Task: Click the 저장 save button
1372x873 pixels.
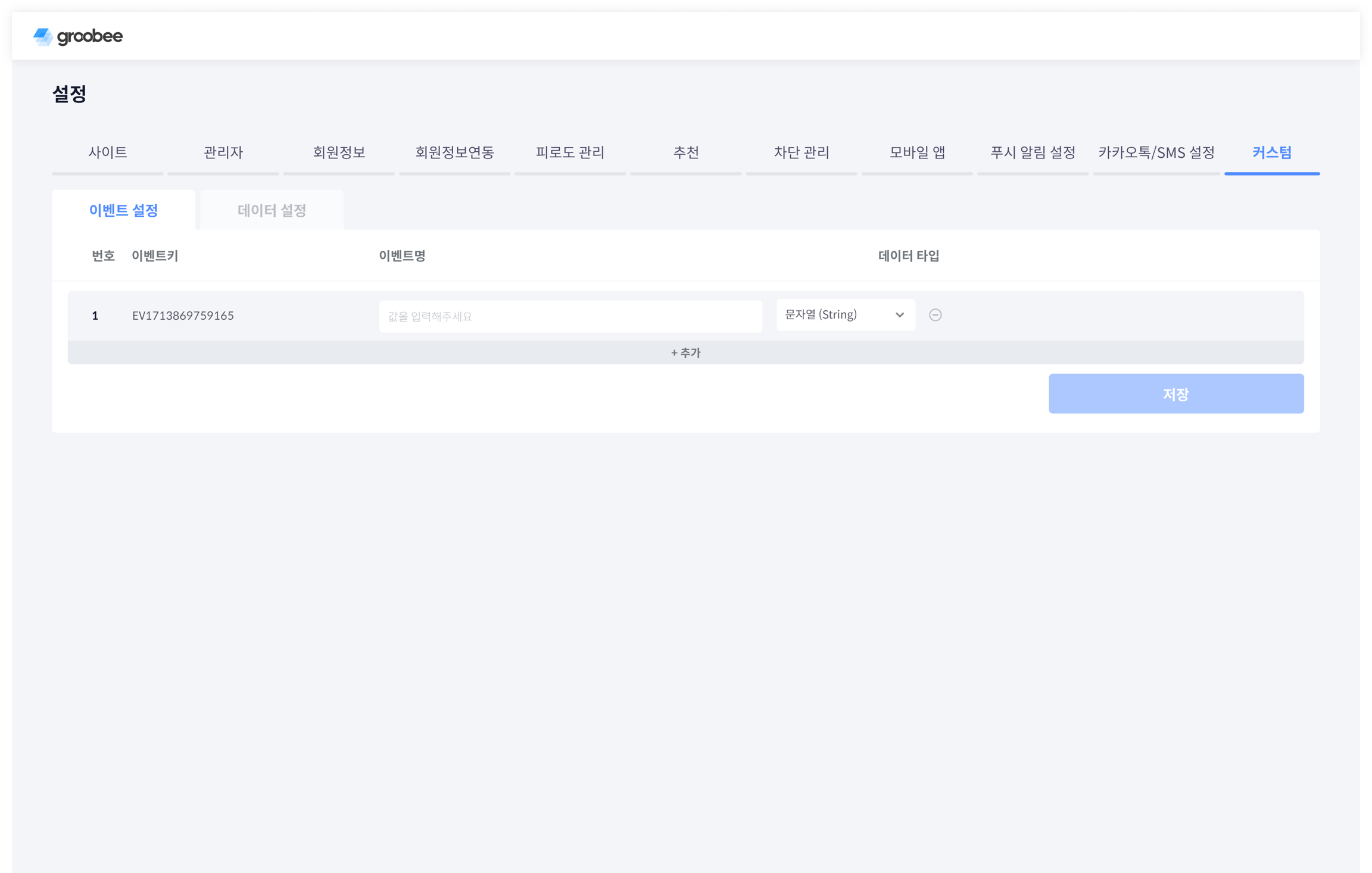Action: coord(1175,394)
